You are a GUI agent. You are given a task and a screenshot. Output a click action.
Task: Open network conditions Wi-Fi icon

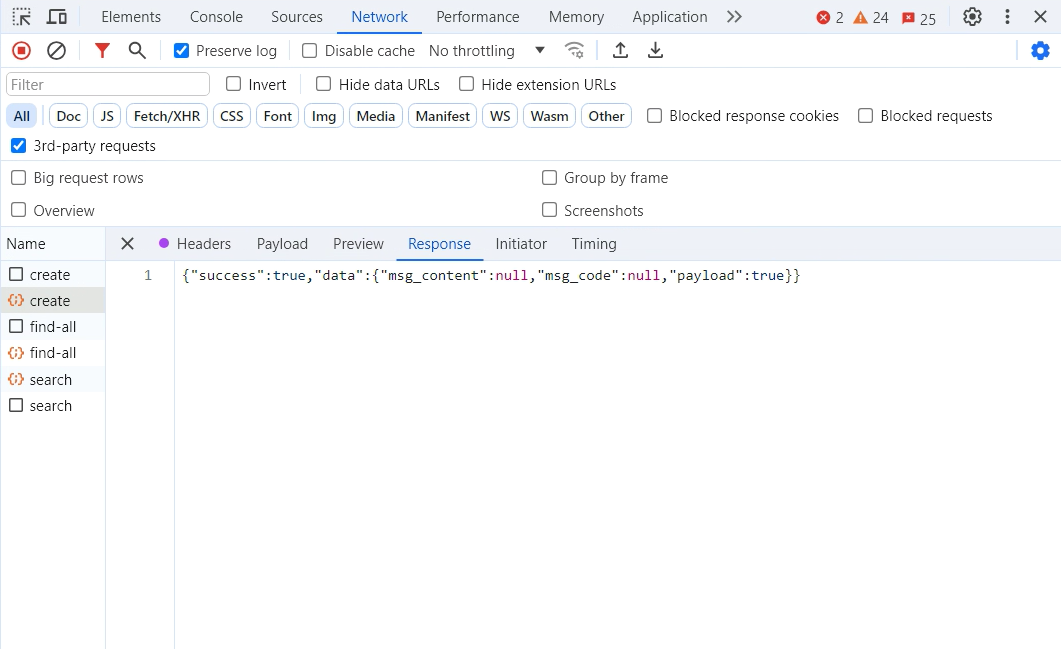tap(574, 51)
